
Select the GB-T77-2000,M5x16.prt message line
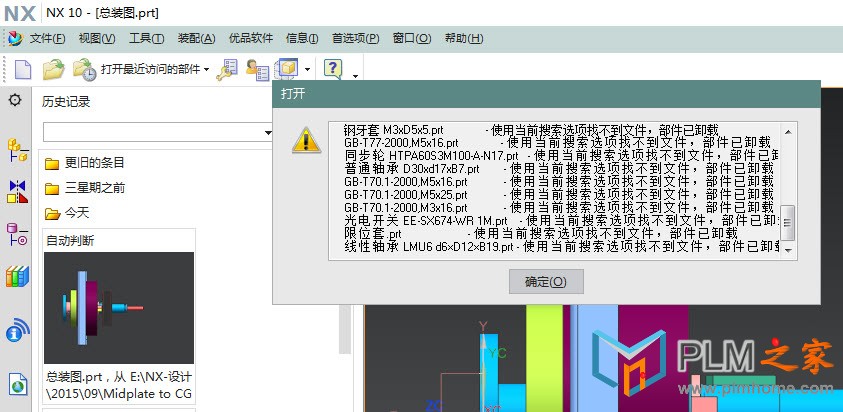557,143
